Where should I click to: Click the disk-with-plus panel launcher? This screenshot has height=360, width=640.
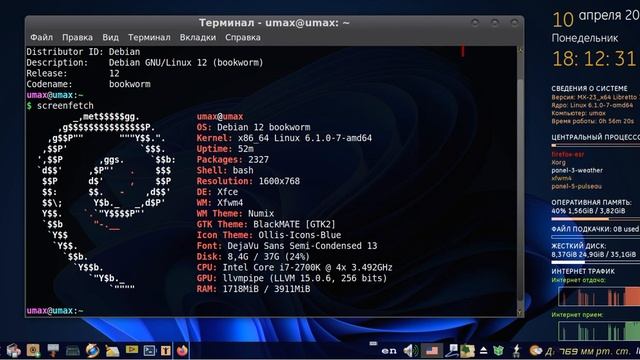coord(33,350)
